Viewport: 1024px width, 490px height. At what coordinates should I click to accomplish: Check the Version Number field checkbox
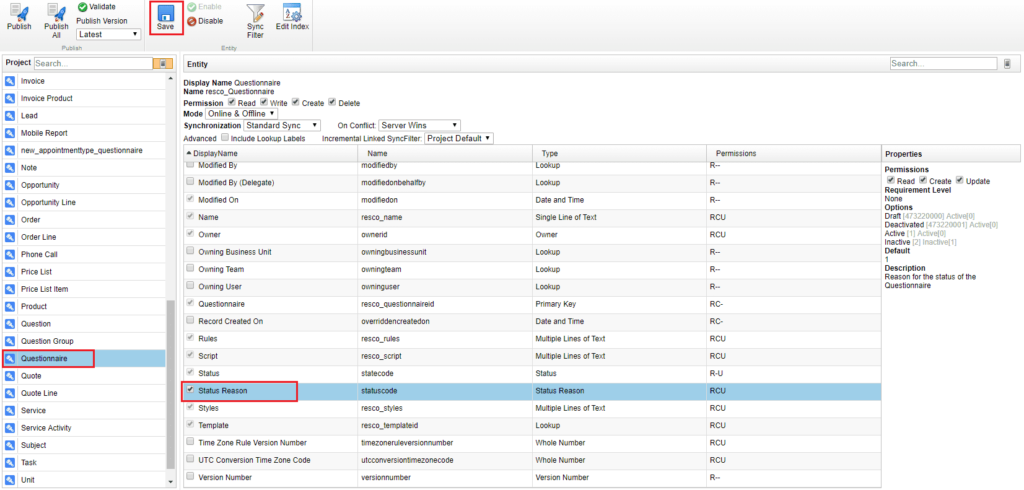pyautogui.click(x=191, y=477)
